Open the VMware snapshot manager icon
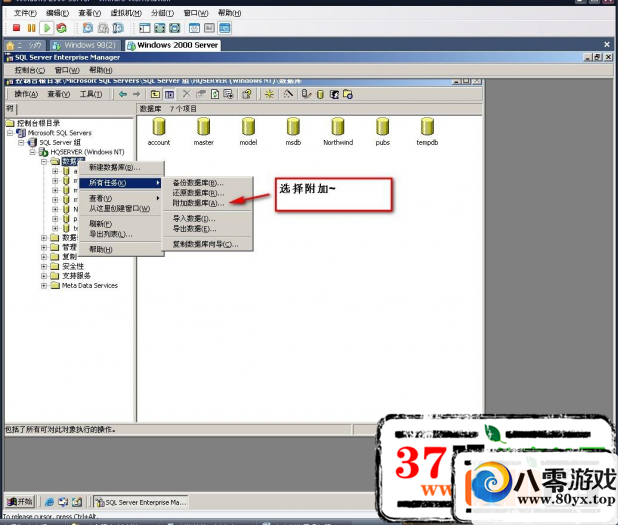This screenshot has width=618, height=525. coord(118,28)
